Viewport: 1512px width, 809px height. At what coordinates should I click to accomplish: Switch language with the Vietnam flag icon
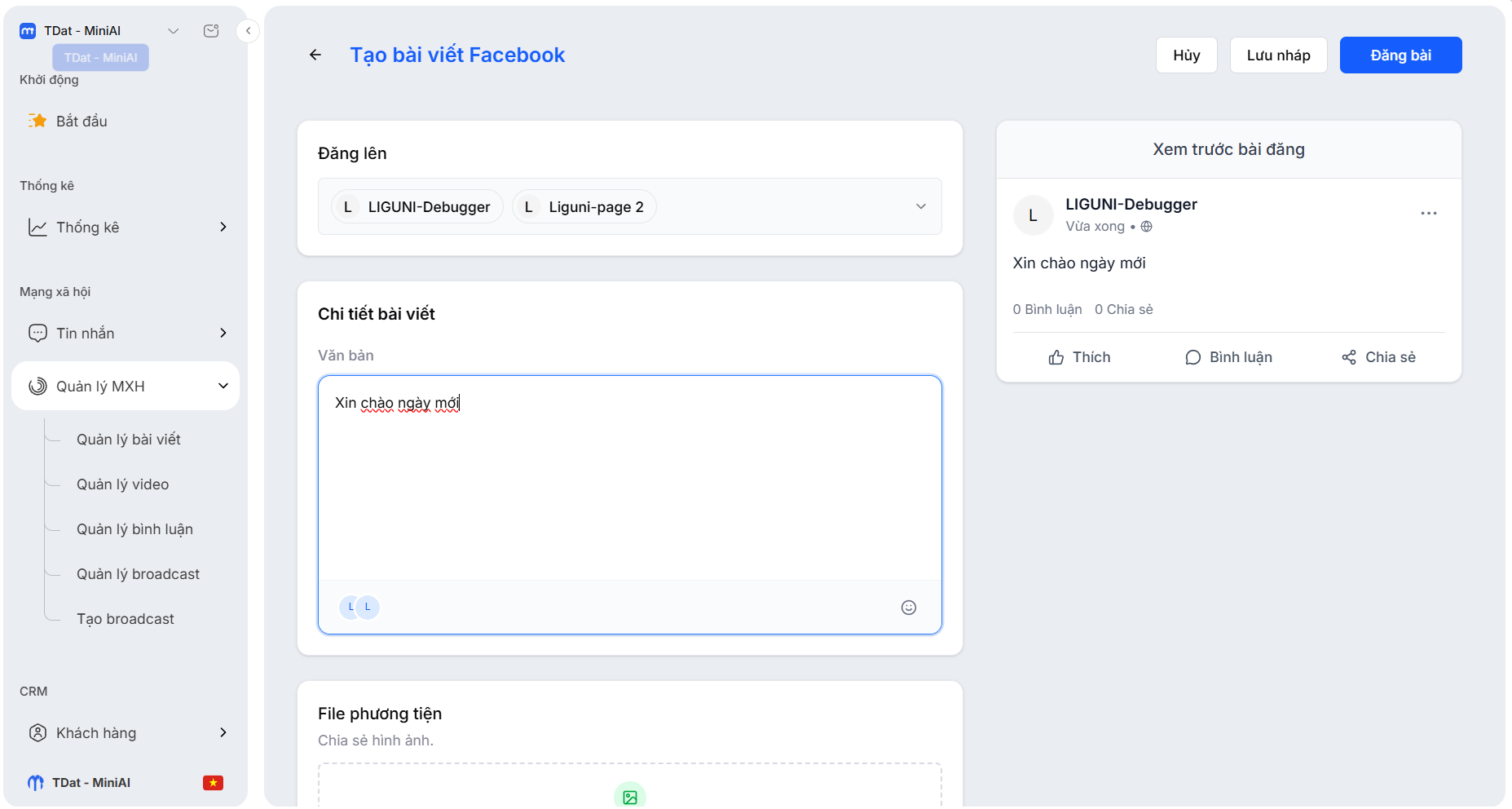[x=214, y=783]
